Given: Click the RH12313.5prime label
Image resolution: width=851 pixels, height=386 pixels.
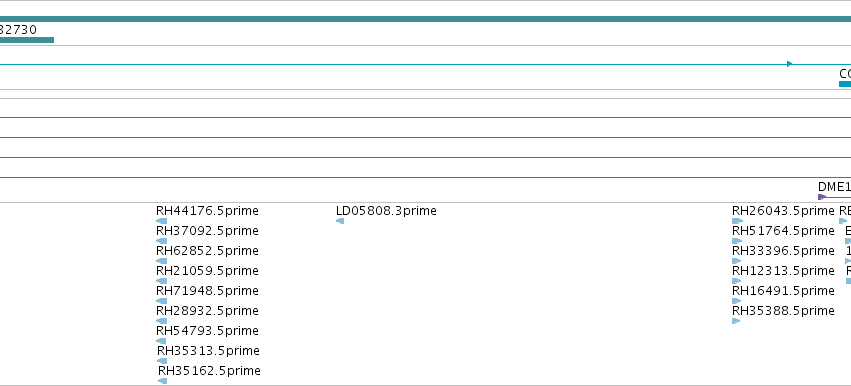Looking at the screenshot, I should click(x=783, y=271).
